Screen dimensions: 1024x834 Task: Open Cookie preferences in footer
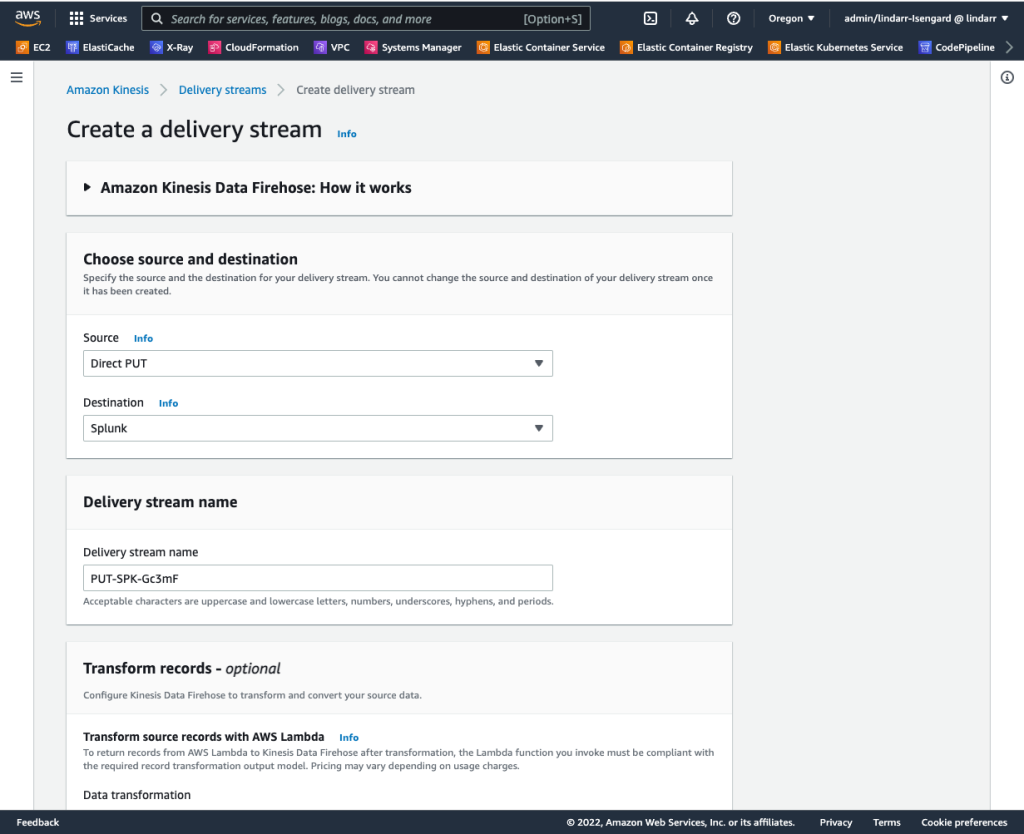[x=964, y=822]
